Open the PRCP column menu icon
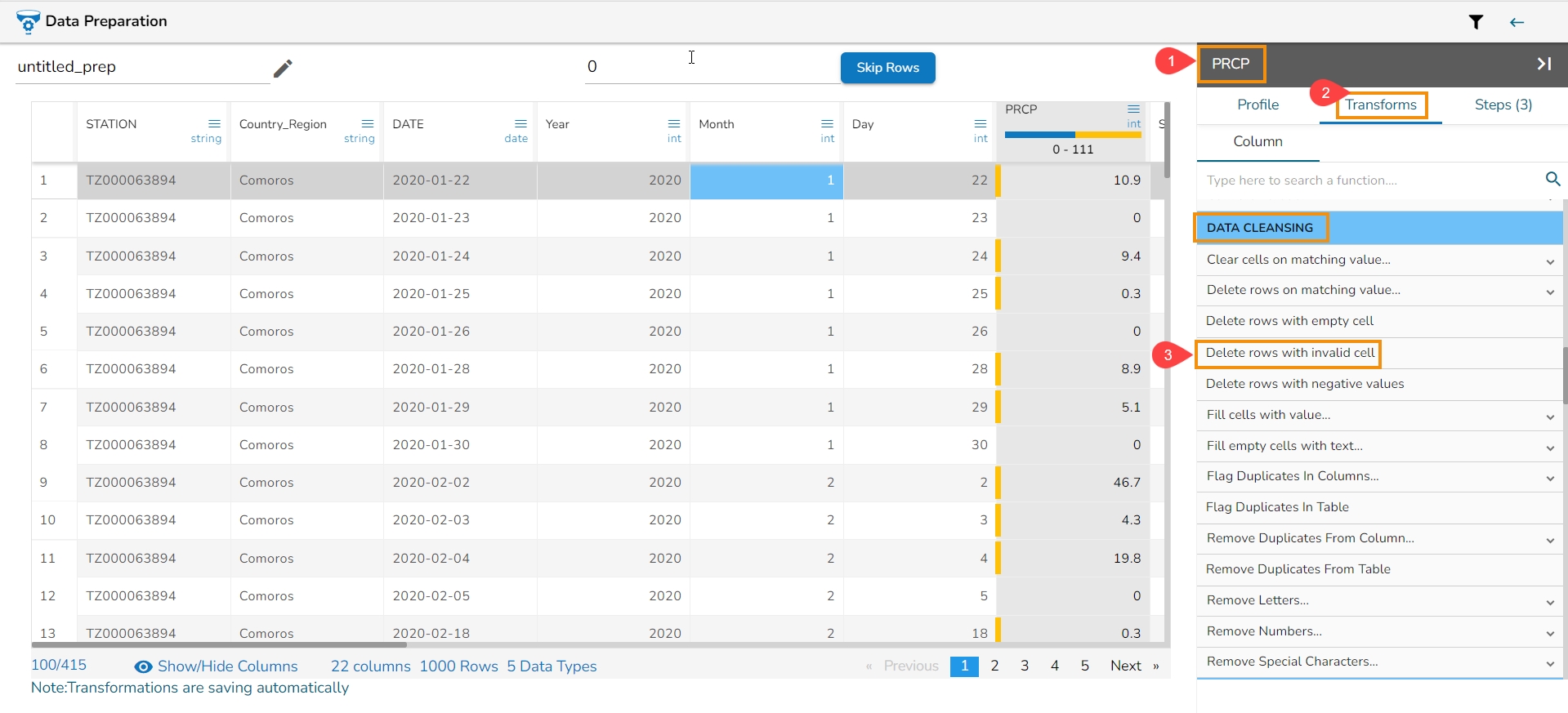The width and height of the screenshot is (1568, 713). (1133, 109)
